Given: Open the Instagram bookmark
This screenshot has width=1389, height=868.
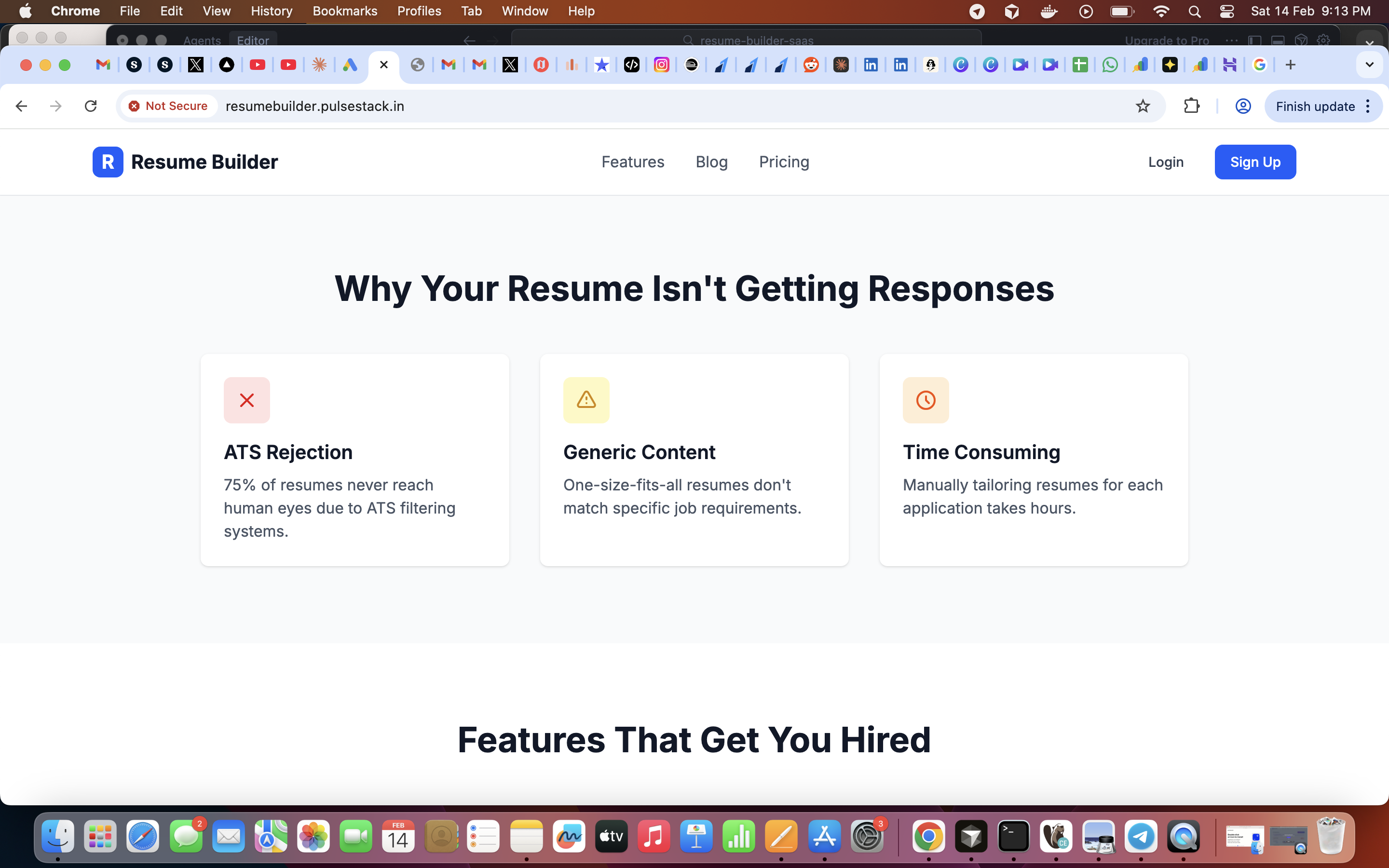Looking at the screenshot, I should pyautogui.click(x=662, y=65).
